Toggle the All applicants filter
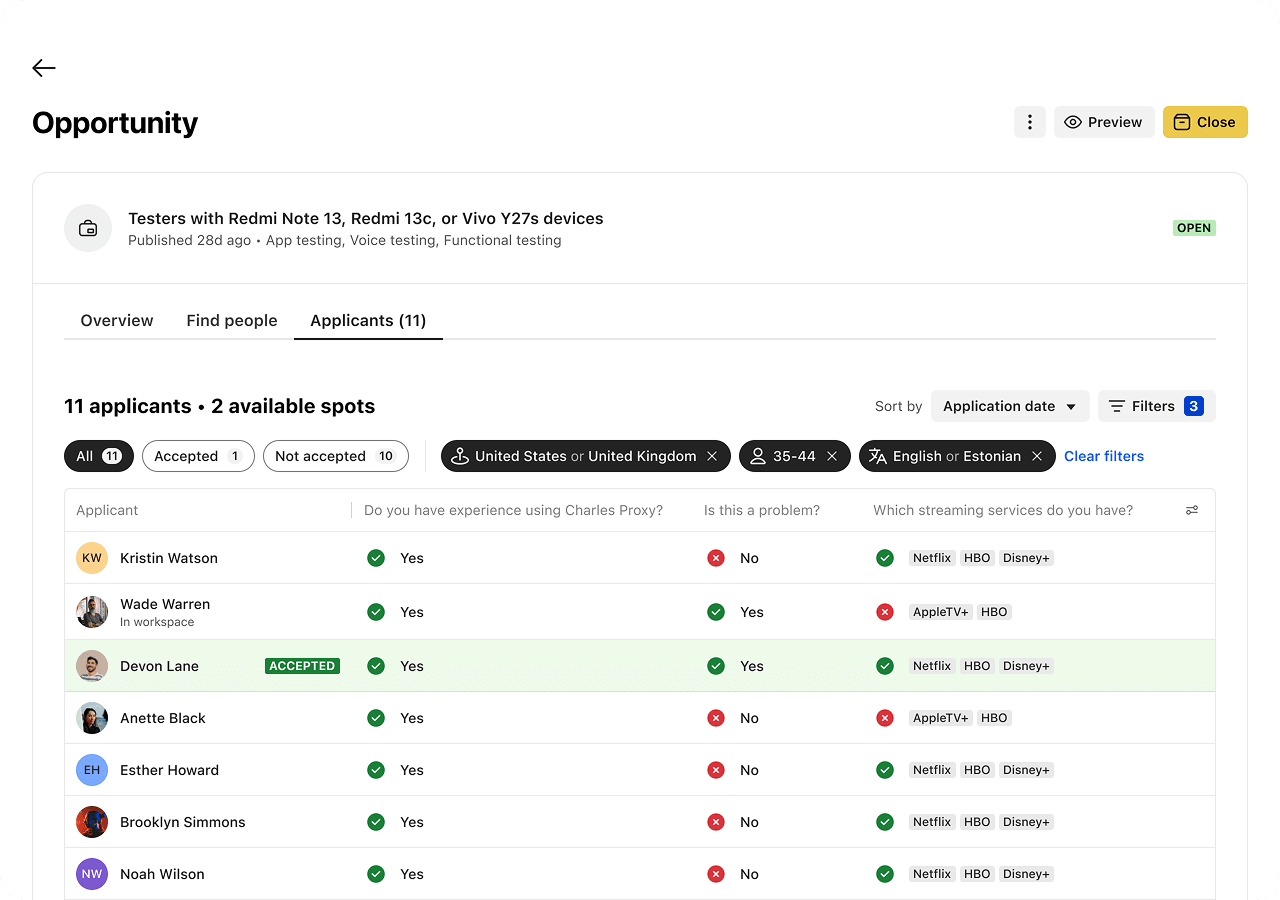The height and width of the screenshot is (900, 1280). (x=98, y=455)
